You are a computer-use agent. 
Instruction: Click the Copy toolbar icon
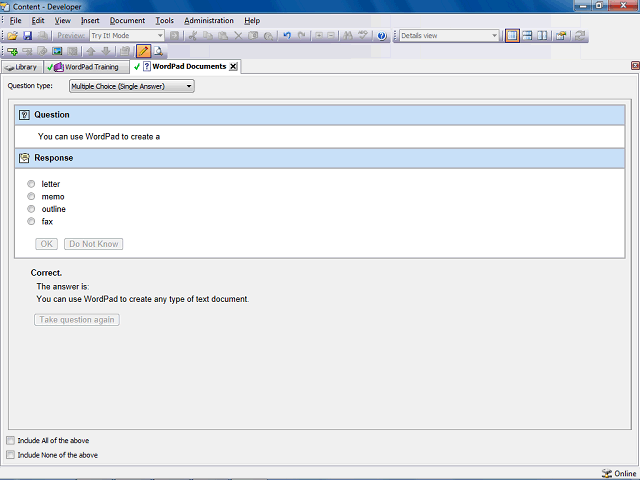click(x=208, y=36)
